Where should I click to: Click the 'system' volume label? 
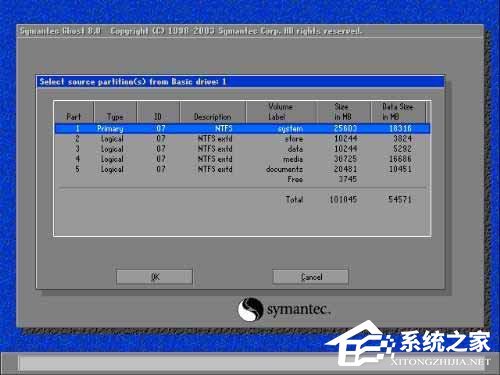coord(290,129)
